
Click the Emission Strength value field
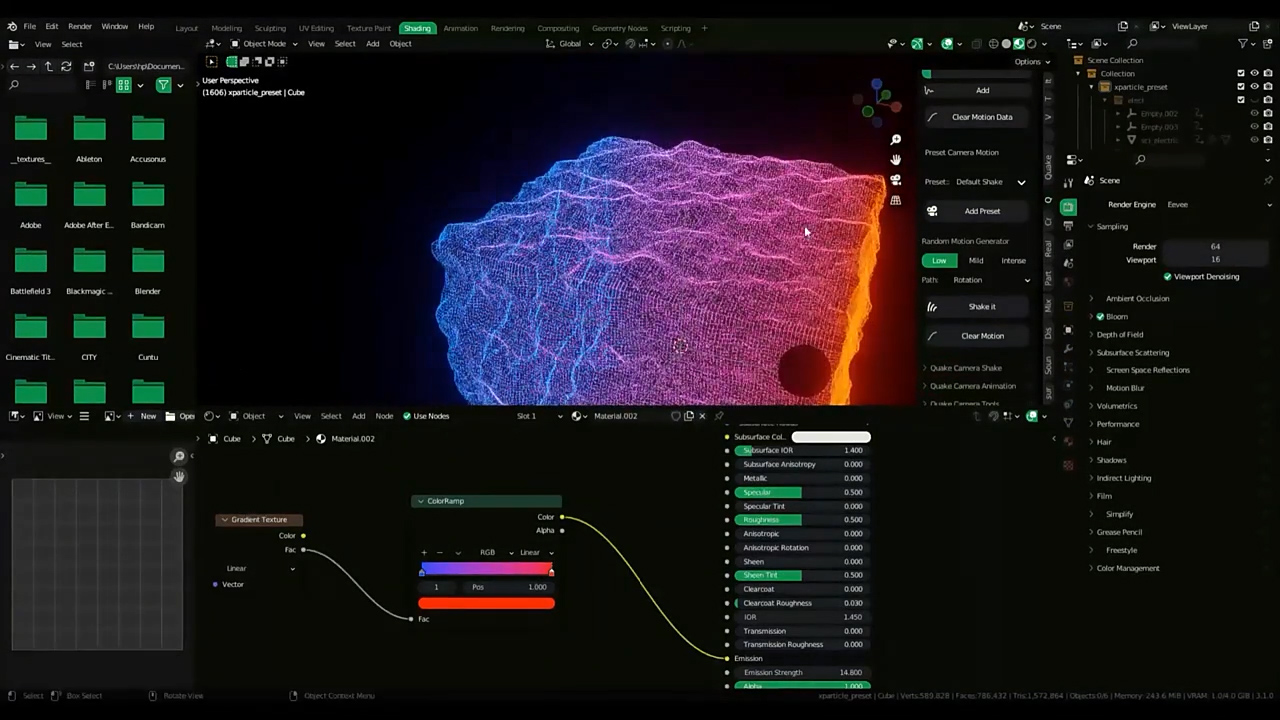[x=801, y=673]
